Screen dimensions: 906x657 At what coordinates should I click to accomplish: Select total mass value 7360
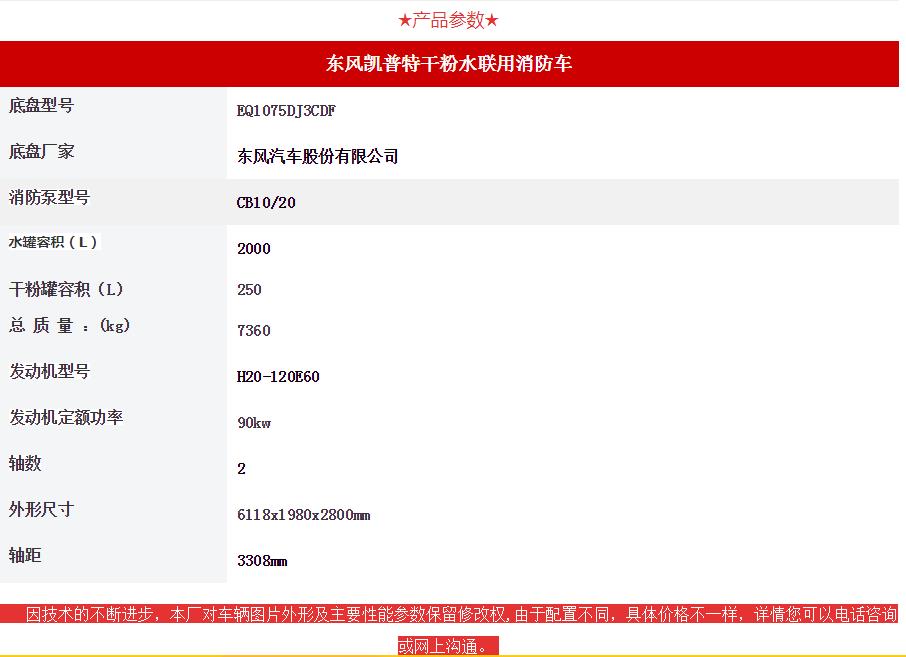click(254, 331)
